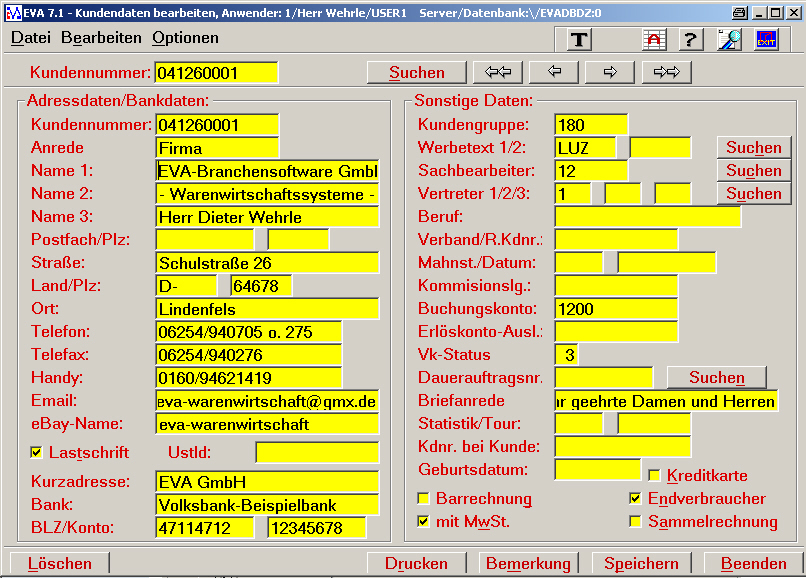The image size is (806, 578).
Task: Click the Name 1 field
Action: 267,171
